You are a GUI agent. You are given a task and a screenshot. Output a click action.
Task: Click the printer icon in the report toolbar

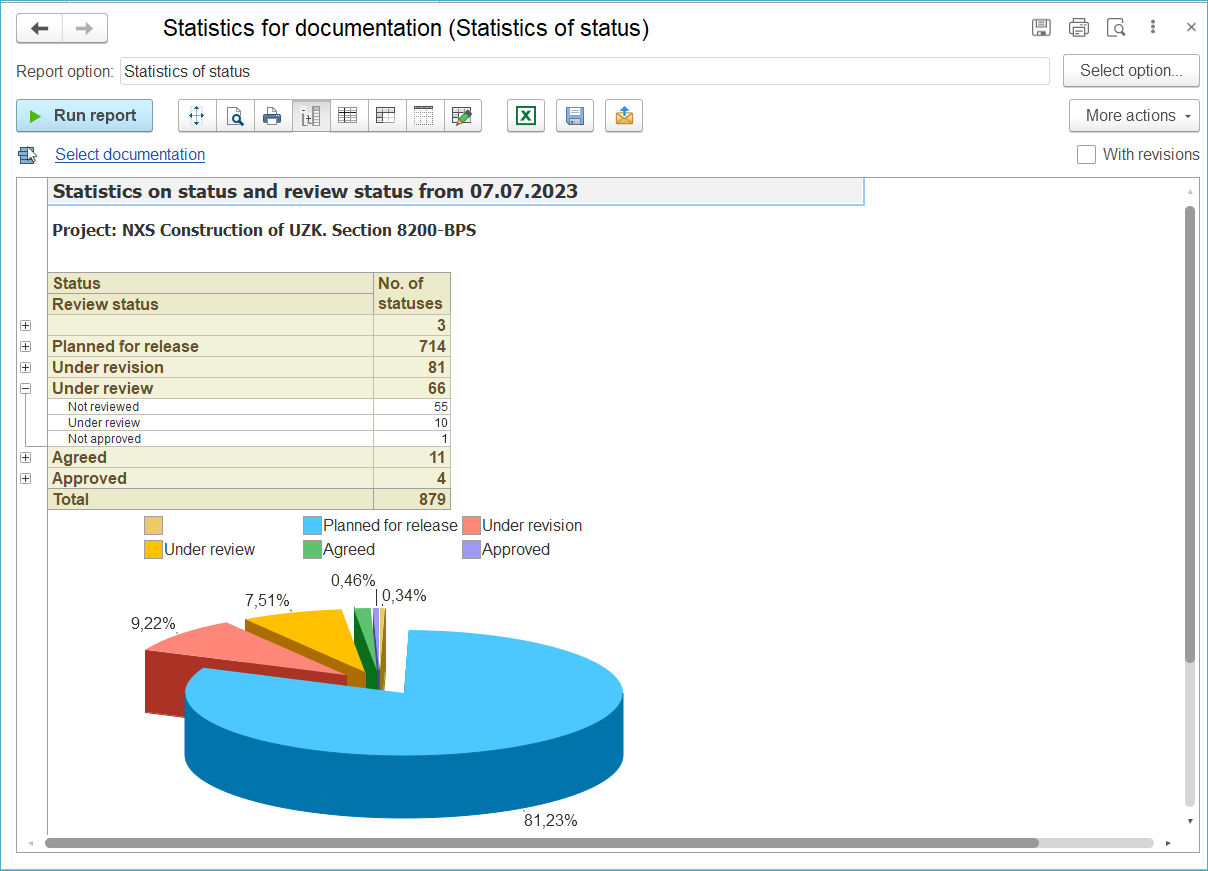pyautogui.click(x=272, y=116)
